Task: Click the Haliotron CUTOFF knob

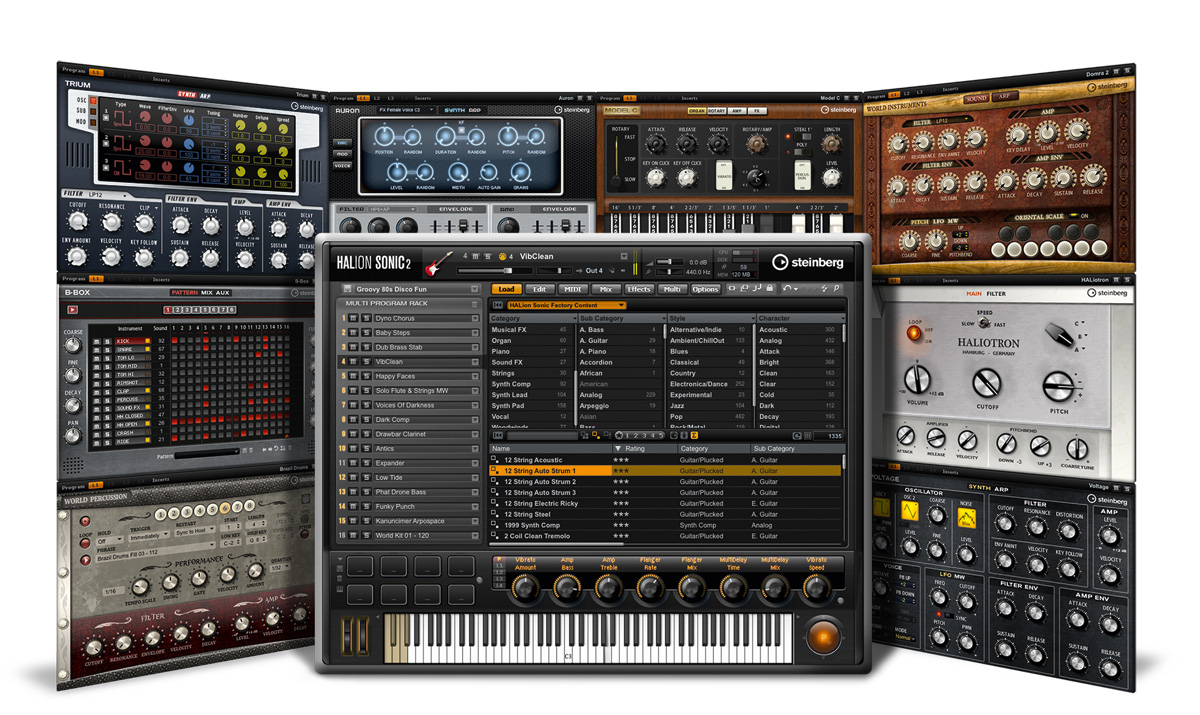Action: tap(988, 383)
